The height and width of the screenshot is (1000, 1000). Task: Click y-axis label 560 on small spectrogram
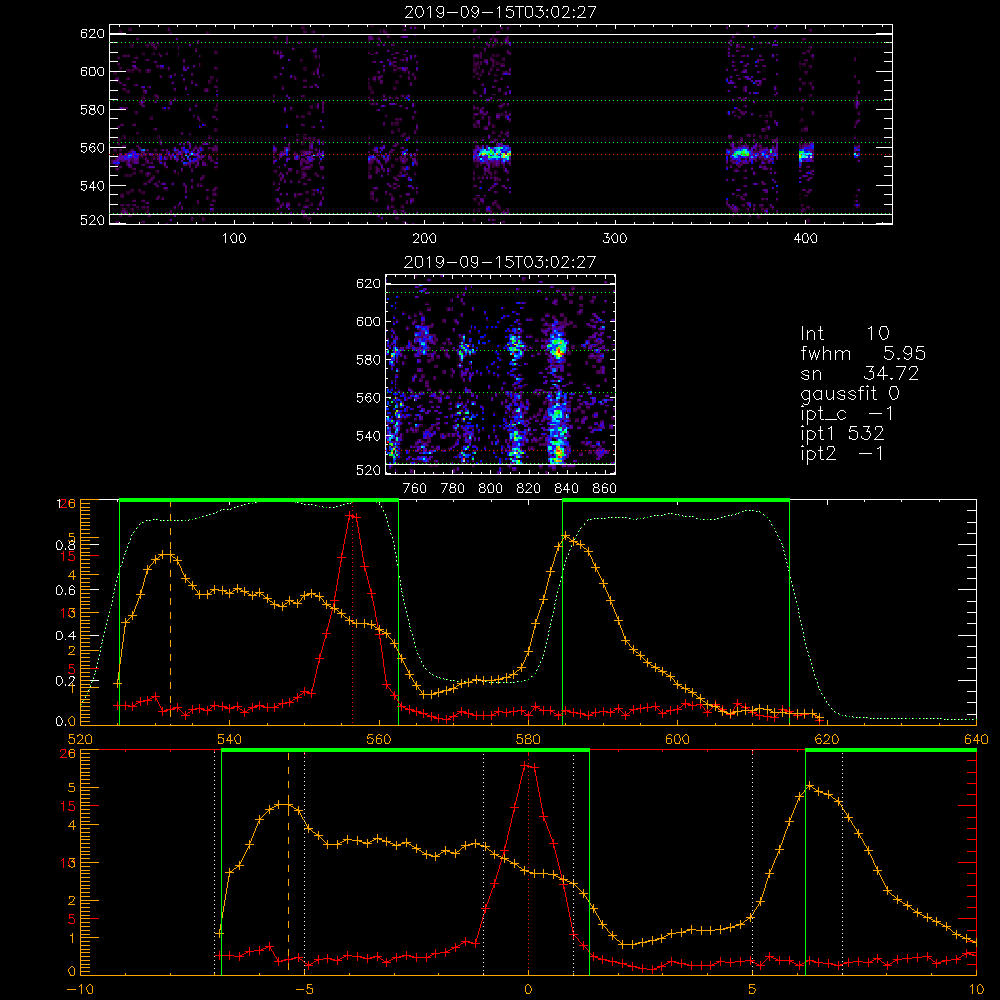[368, 398]
